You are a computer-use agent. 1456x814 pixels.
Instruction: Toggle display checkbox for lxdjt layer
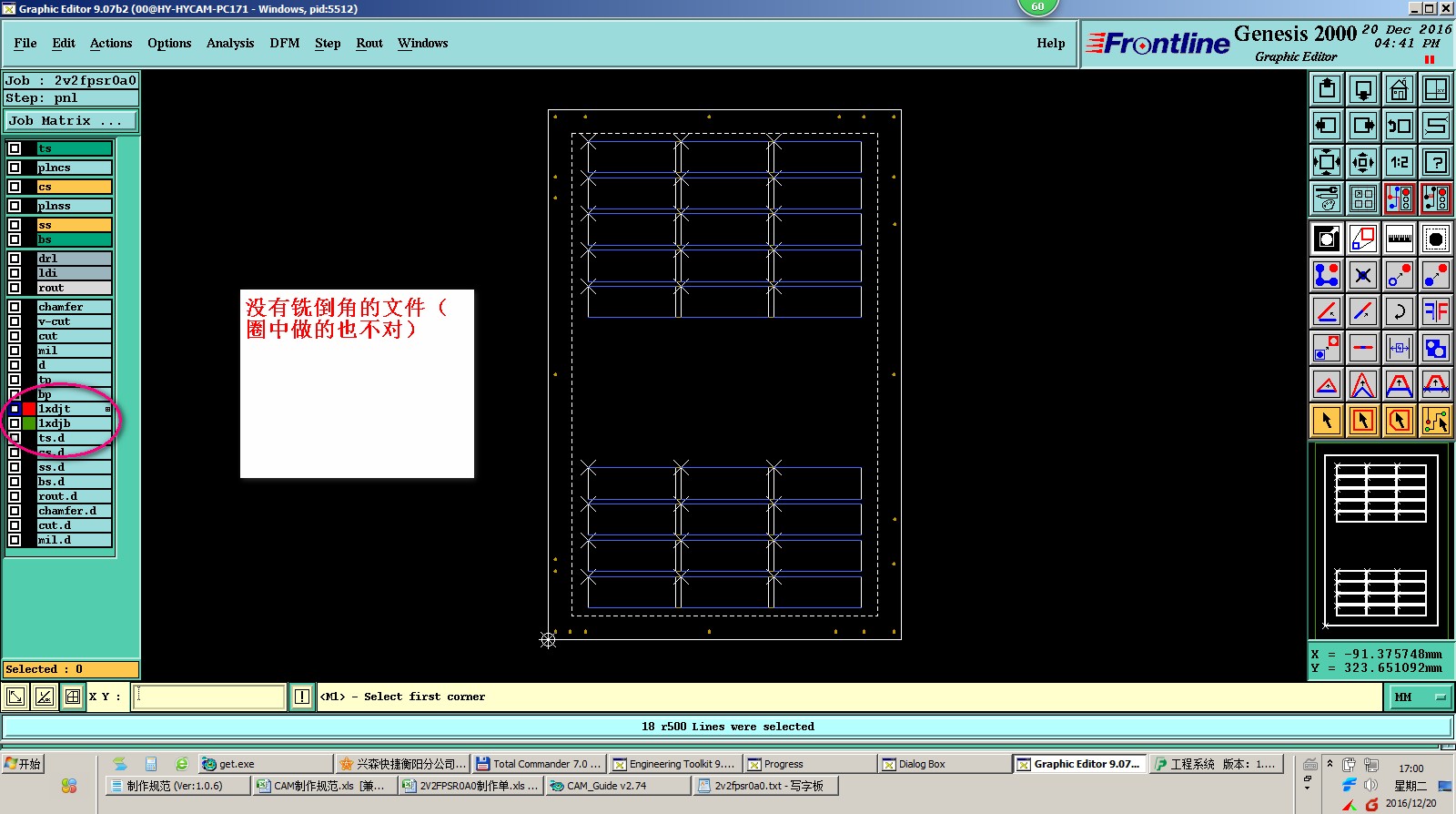tap(15, 409)
